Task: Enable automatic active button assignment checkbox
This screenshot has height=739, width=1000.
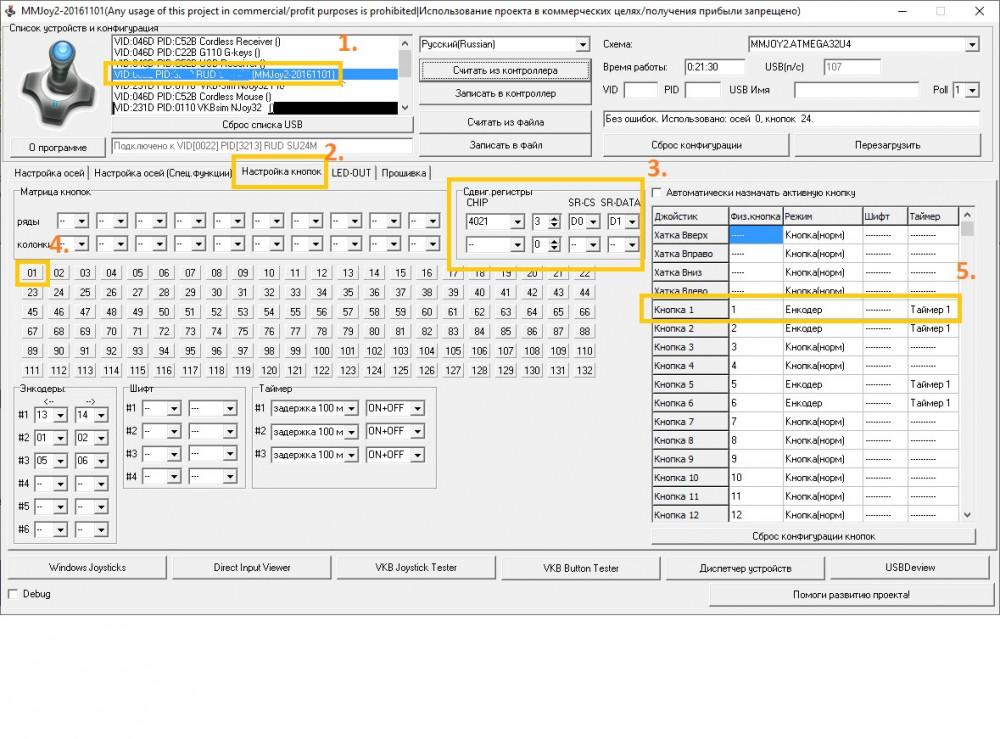Action: tap(657, 192)
